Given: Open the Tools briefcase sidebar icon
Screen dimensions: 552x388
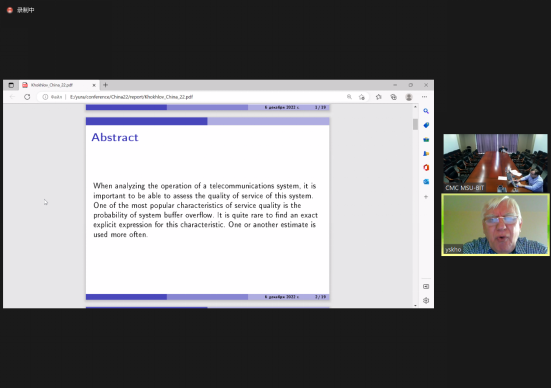Looking at the screenshot, I should point(426,139).
